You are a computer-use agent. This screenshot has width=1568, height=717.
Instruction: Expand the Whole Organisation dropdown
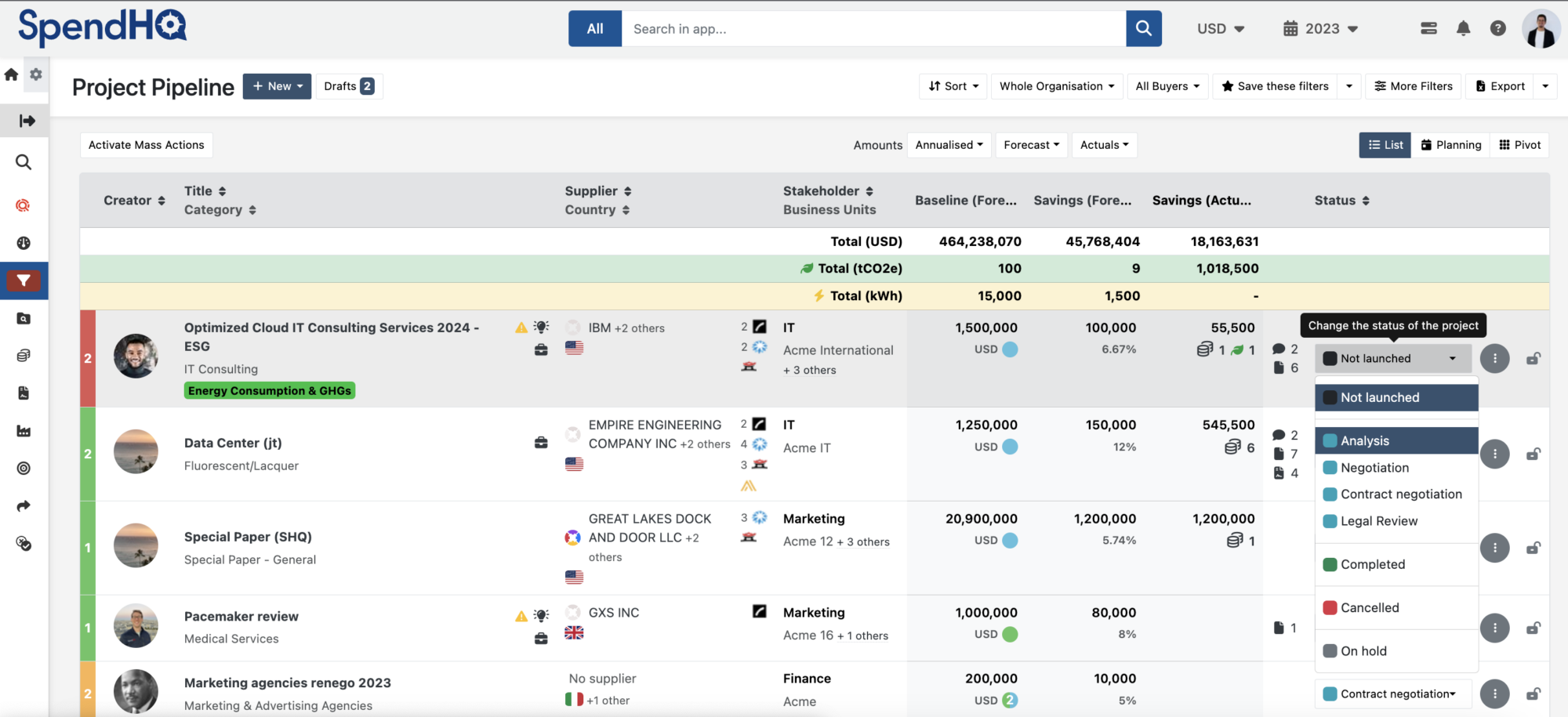(x=1057, y=86)
